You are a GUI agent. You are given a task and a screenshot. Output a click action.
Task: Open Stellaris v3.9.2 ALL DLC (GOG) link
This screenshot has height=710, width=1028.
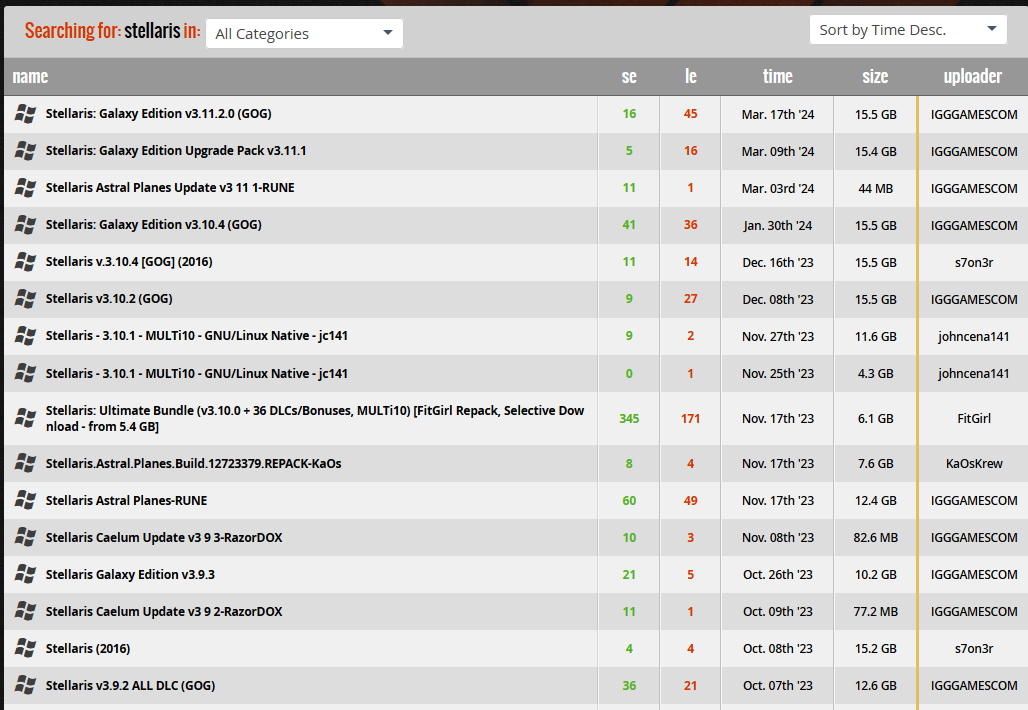130,686
